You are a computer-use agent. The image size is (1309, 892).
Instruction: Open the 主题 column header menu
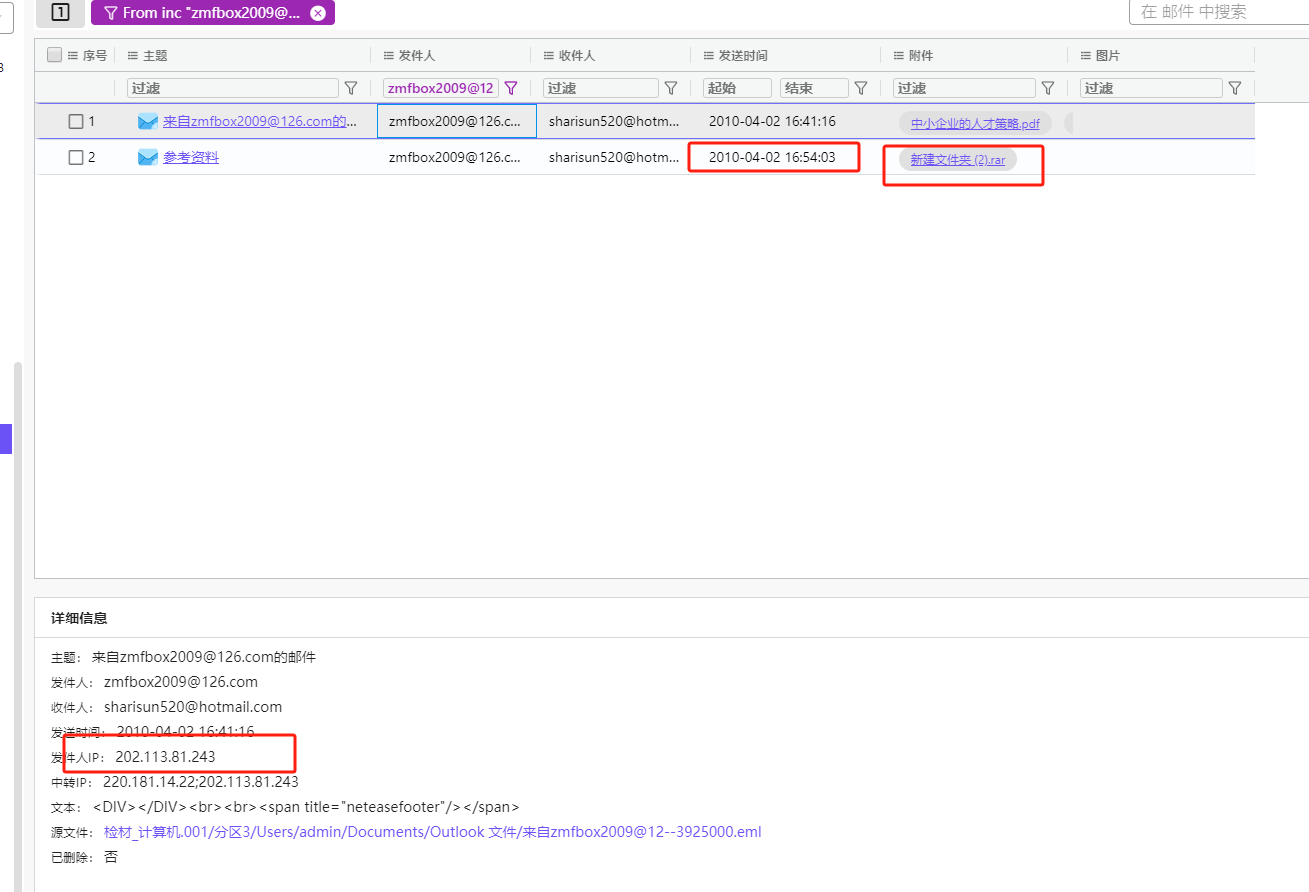point(133,56)
